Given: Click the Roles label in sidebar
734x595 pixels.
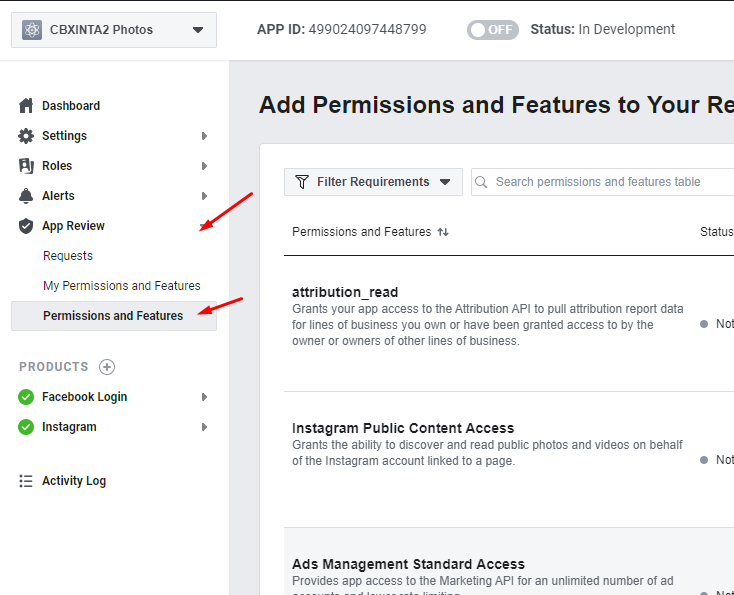Looking at the screenshot, I should click(x=57, y=166).
